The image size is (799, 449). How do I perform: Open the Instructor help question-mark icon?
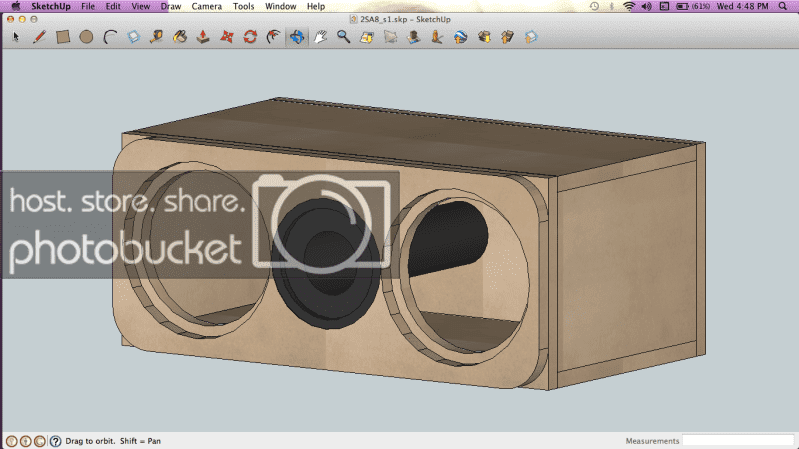coord(56,441)
